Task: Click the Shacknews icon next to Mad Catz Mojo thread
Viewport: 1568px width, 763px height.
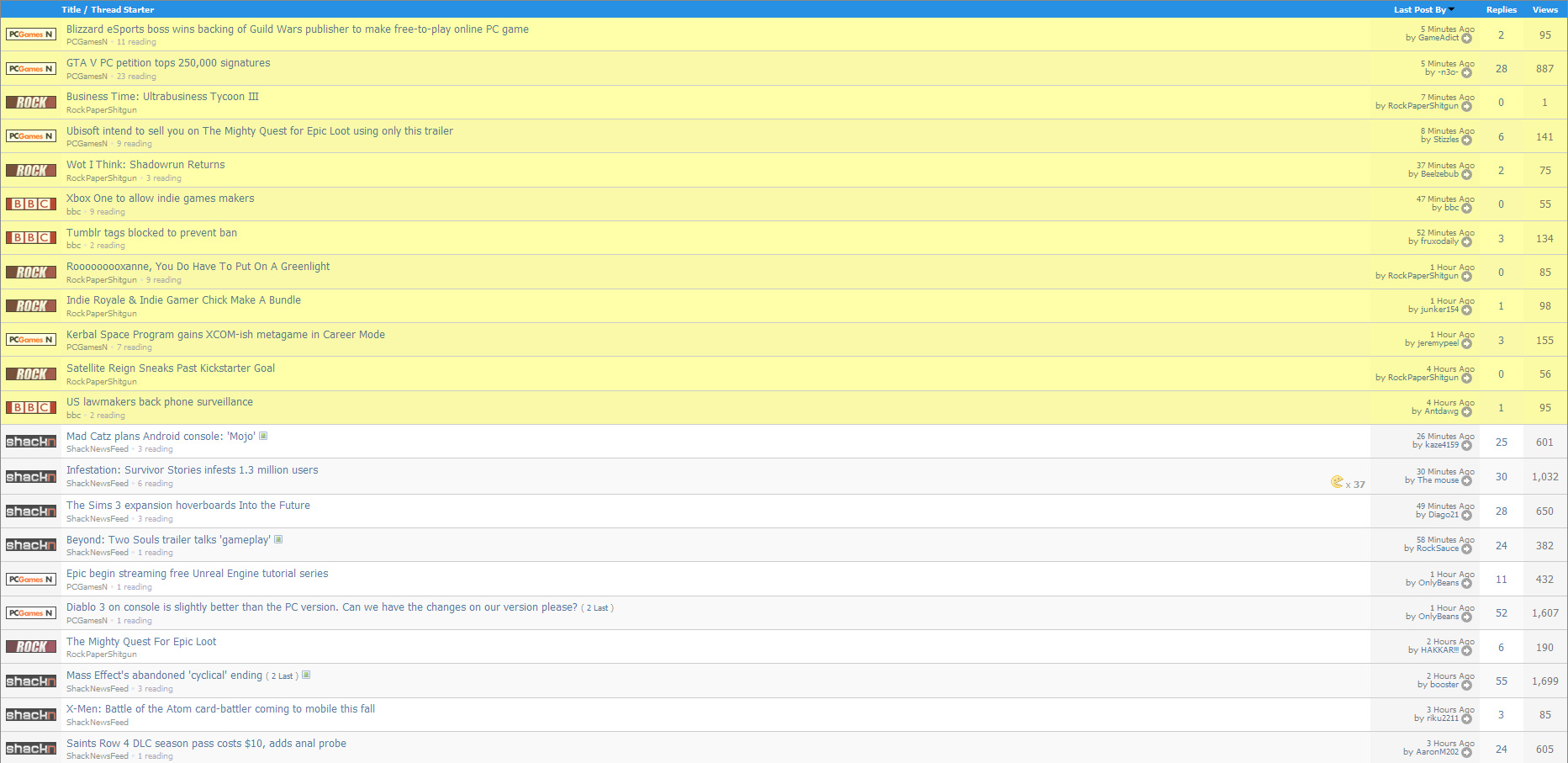Action: (30, 441)
